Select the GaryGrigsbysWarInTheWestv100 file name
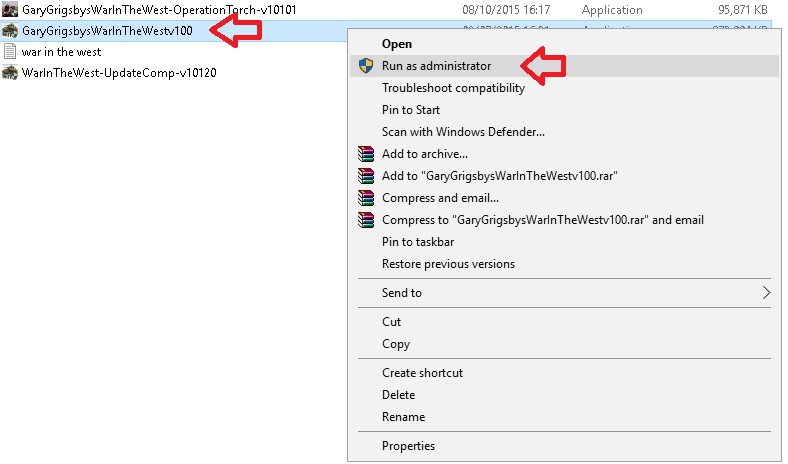Viewport: 788px width, 464px height. tap(107, 31)
